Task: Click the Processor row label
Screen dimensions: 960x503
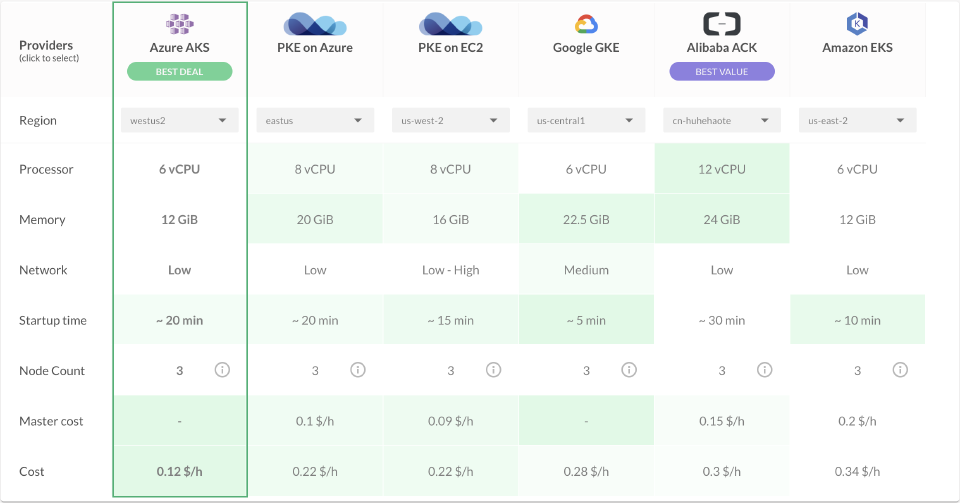Action: (x=46, y=170)
